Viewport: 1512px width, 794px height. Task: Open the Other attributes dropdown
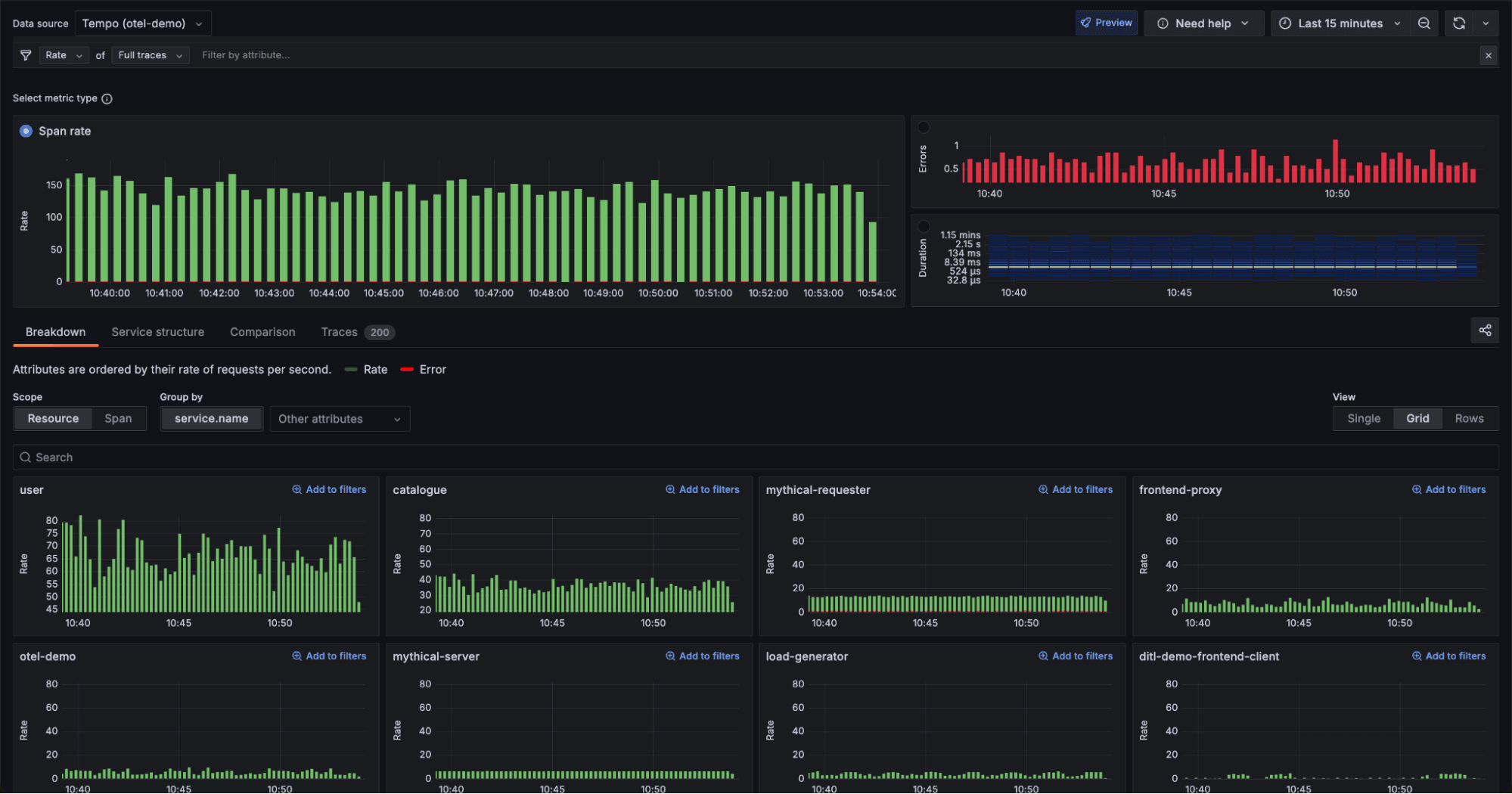point(339,418)
